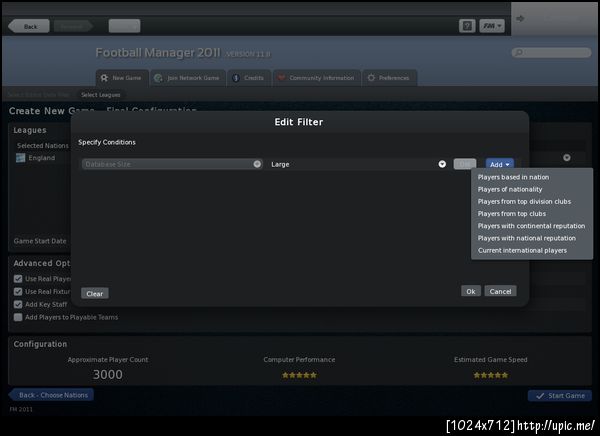600x436 pixels.
Task: Click the Estimated Game Speed stars
Action: (491, 375)
